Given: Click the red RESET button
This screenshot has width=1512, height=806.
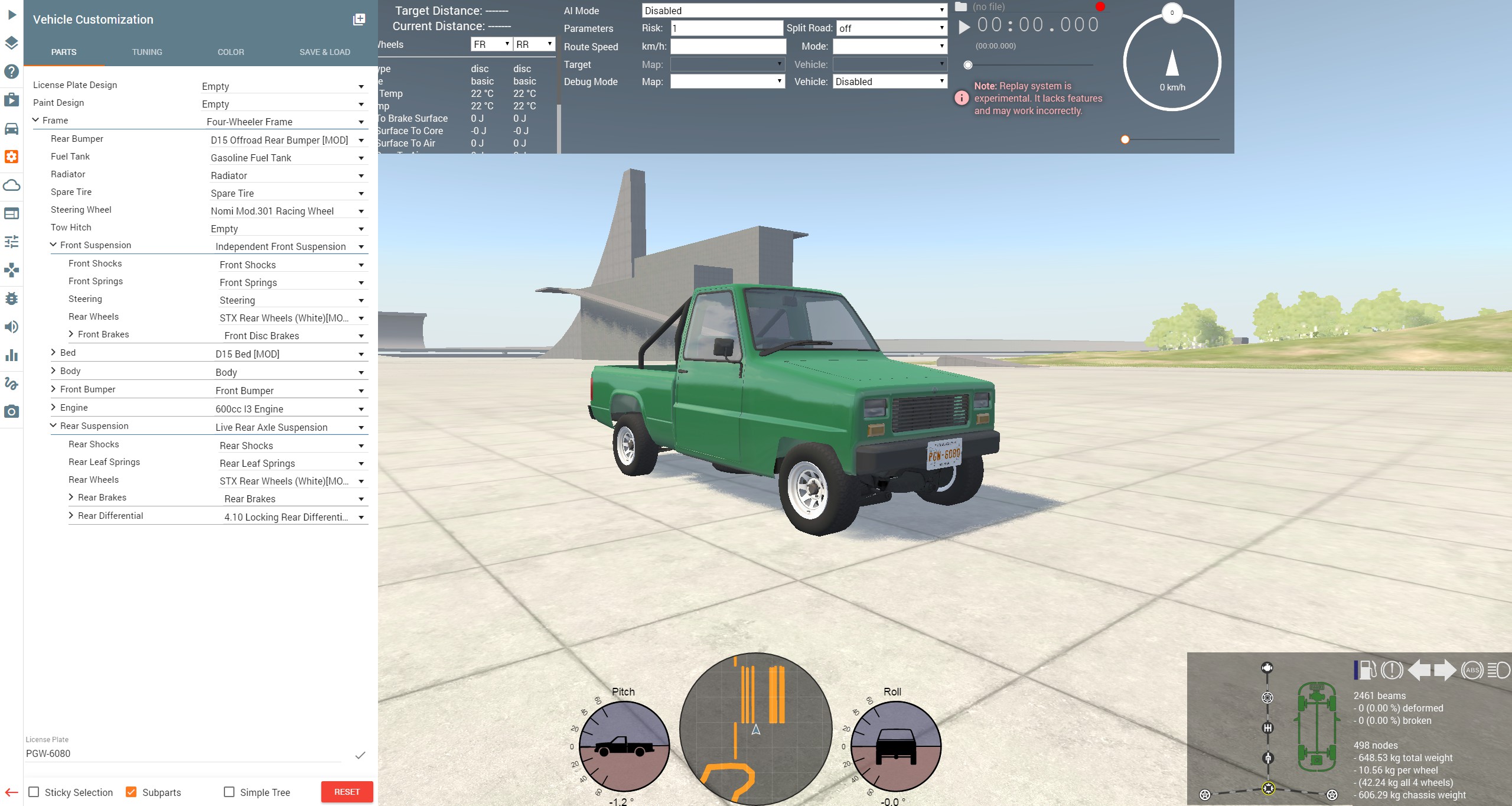Looking at the screenshot, I should 347,792.
